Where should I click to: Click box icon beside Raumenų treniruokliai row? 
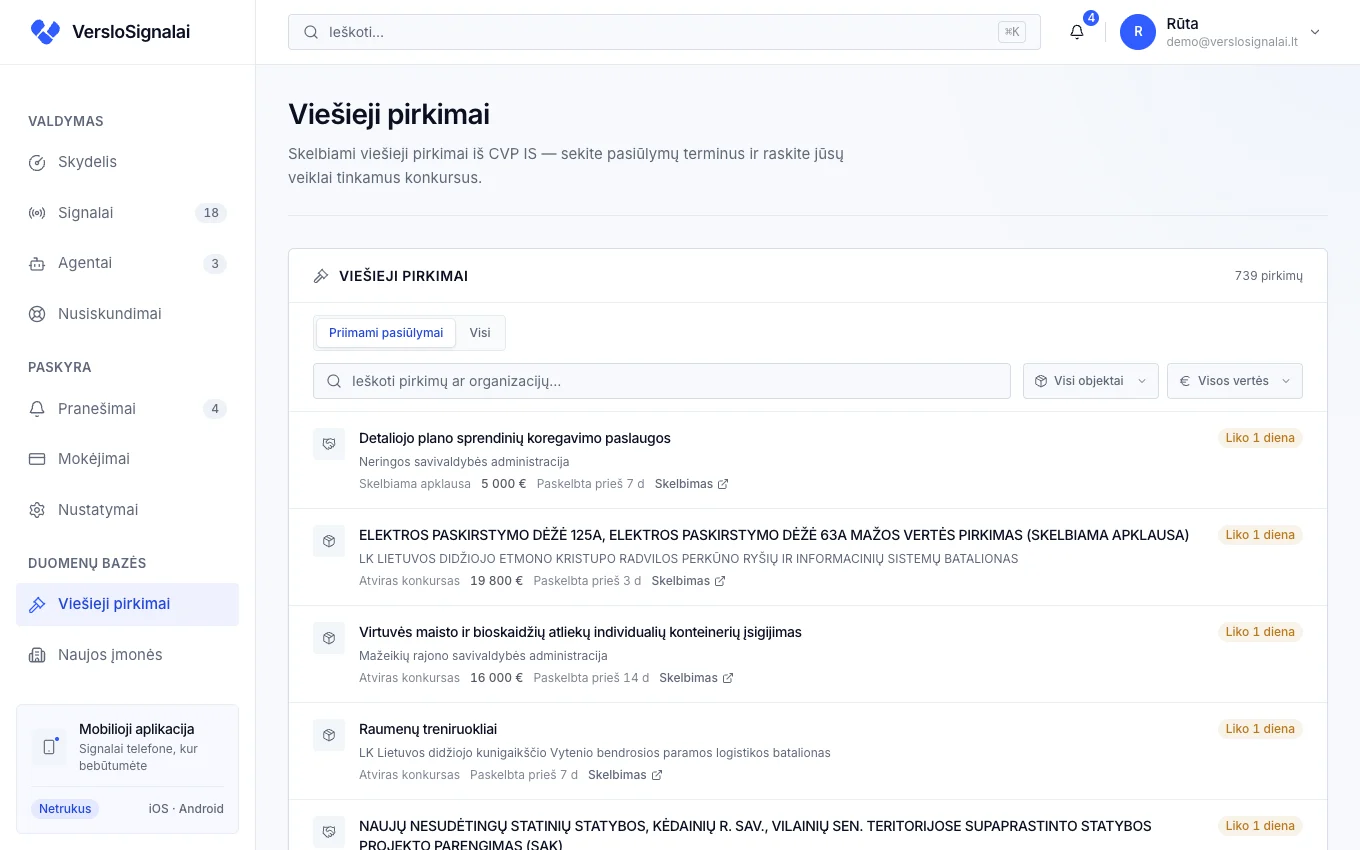pyautogui.click(x=329, y=735)
